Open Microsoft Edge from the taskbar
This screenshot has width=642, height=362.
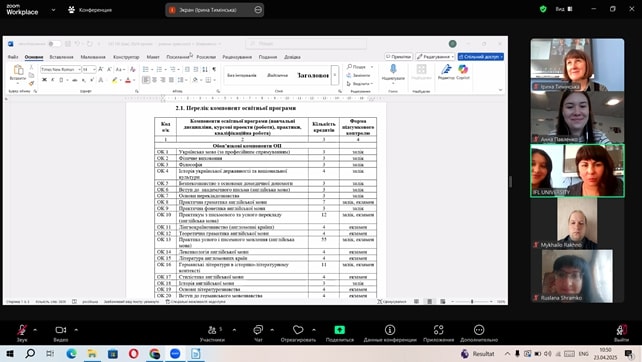(x=71, y=353)
